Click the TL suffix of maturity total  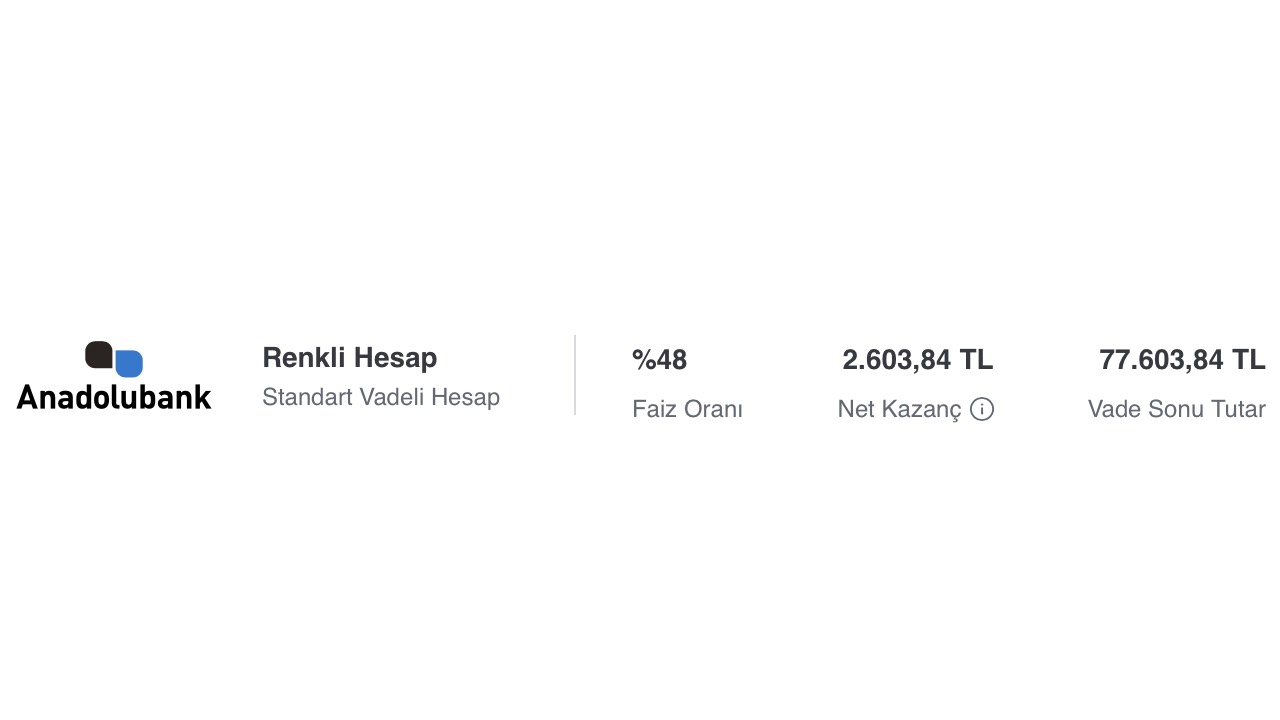tap(1248, 360)
